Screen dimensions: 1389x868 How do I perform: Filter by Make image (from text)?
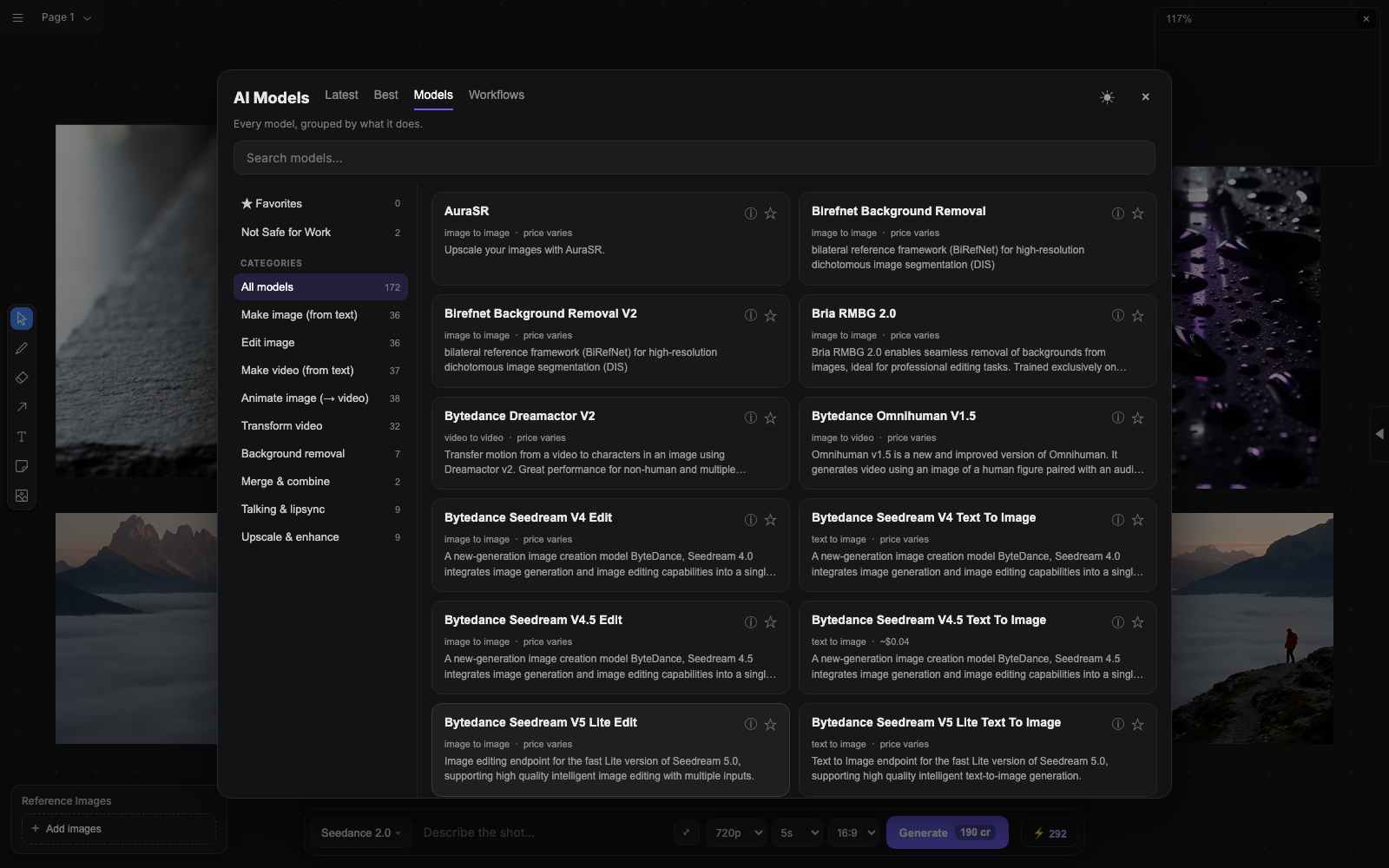coord(320,315)
